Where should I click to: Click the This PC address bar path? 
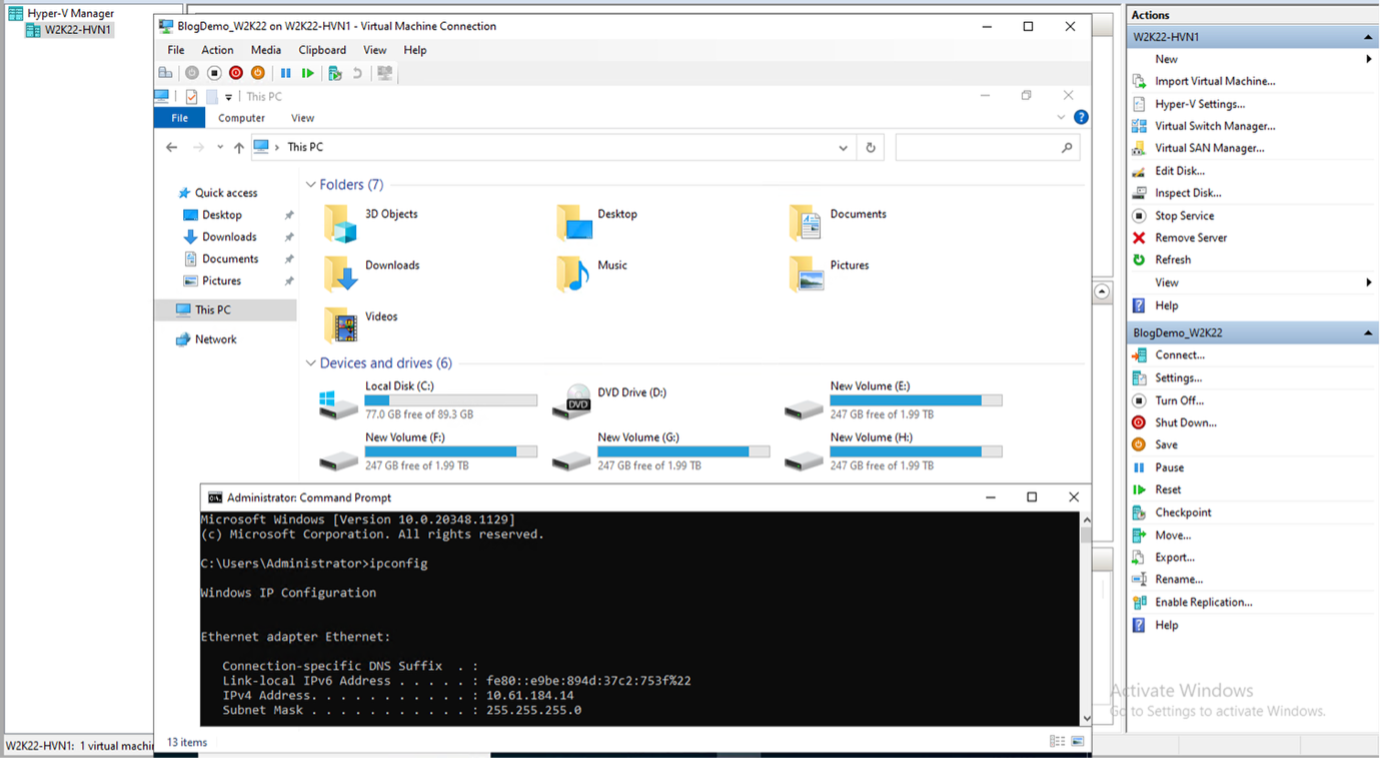305,148
